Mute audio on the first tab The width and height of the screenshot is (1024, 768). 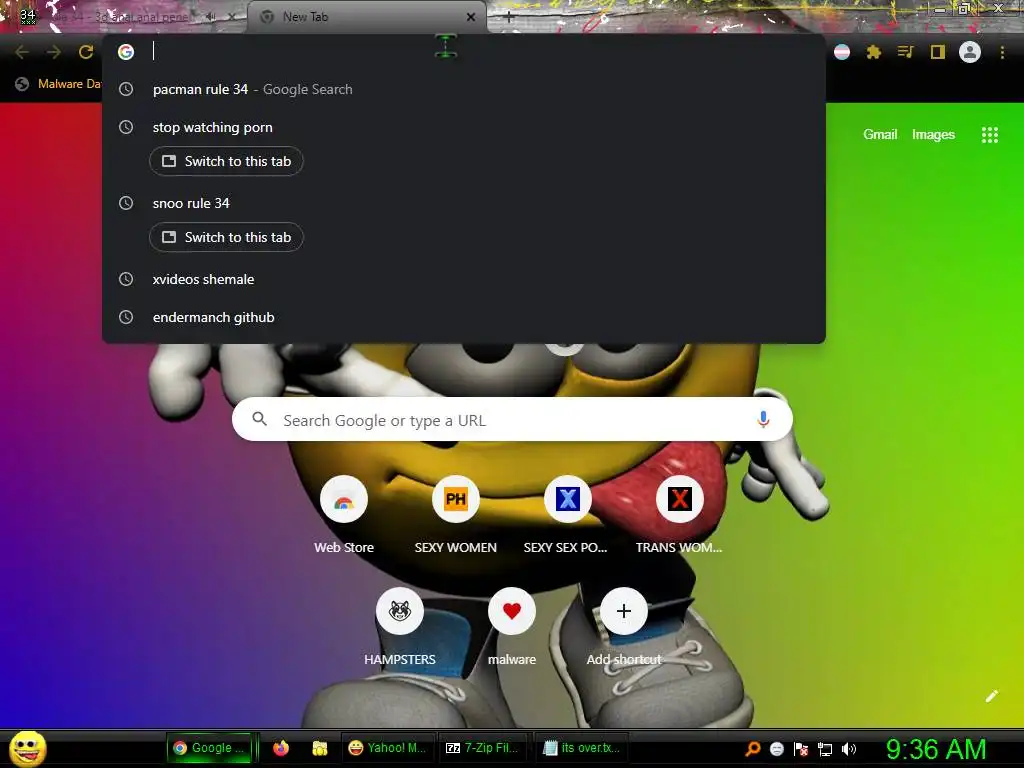[x=210, y=17]
